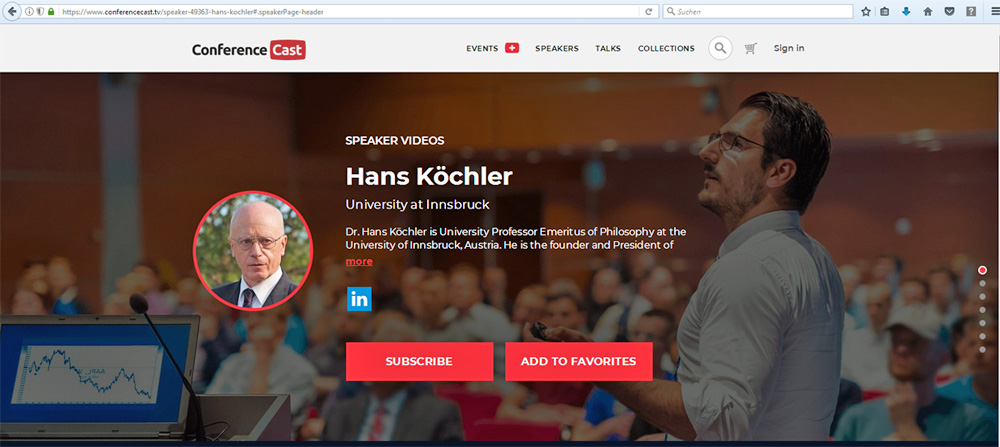Open the site information icon
Image resolution: width=1000 pixels, height=447 pixels.
tap(29, 11)
